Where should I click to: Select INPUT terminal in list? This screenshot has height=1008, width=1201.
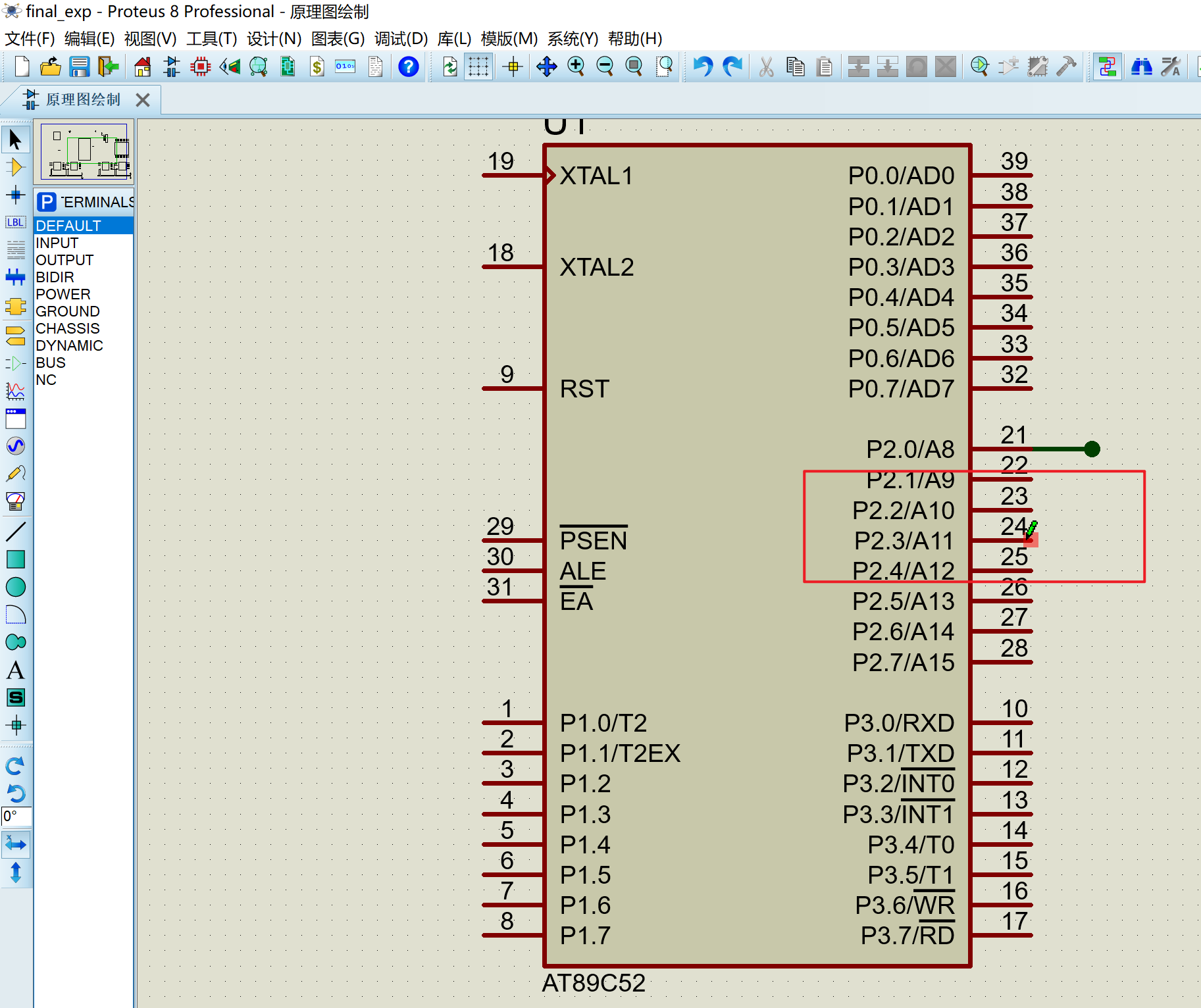click(x=84, y=243)
